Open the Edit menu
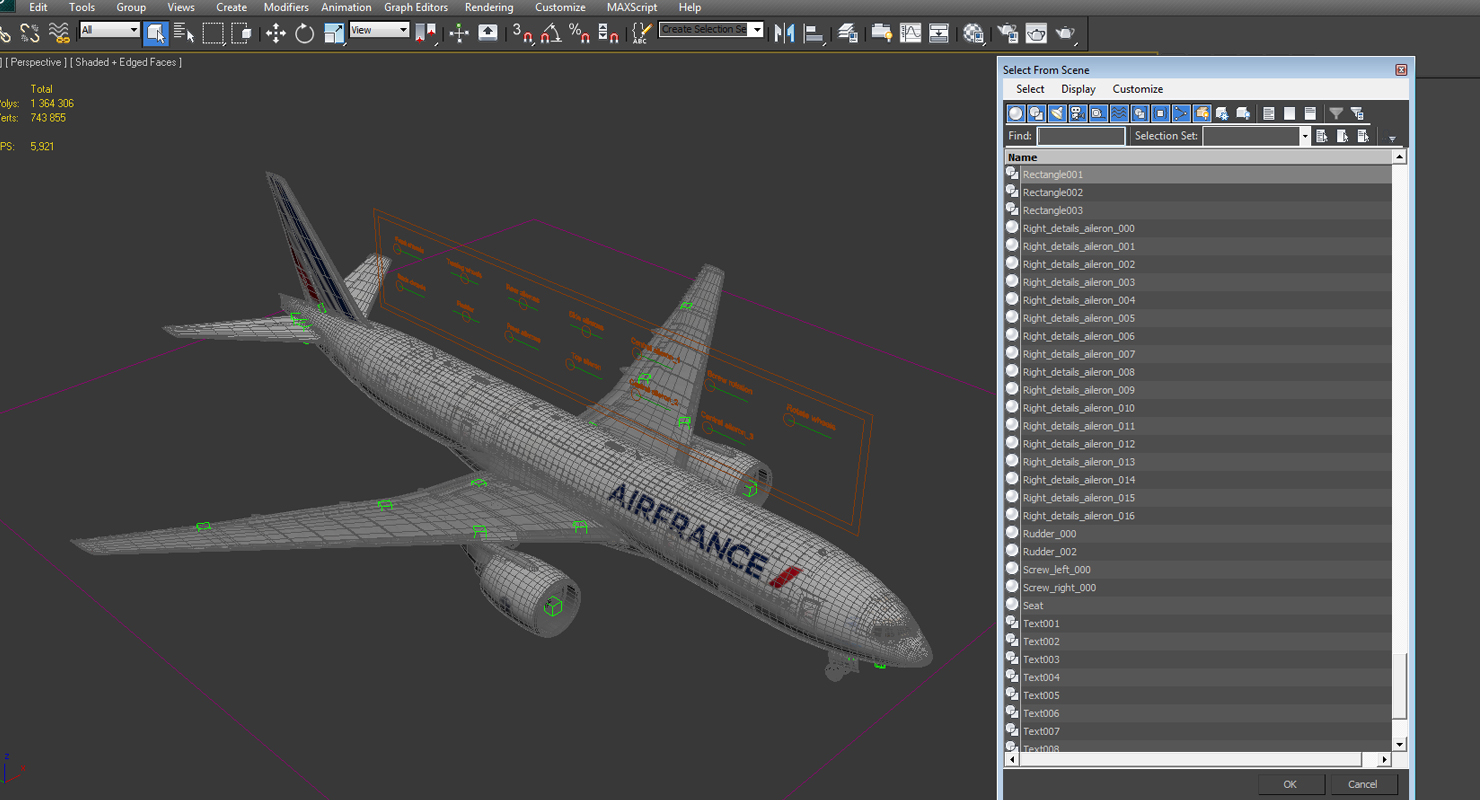Image resolution: width=1480 pixels, height=800 pixels. coord(38,7)
